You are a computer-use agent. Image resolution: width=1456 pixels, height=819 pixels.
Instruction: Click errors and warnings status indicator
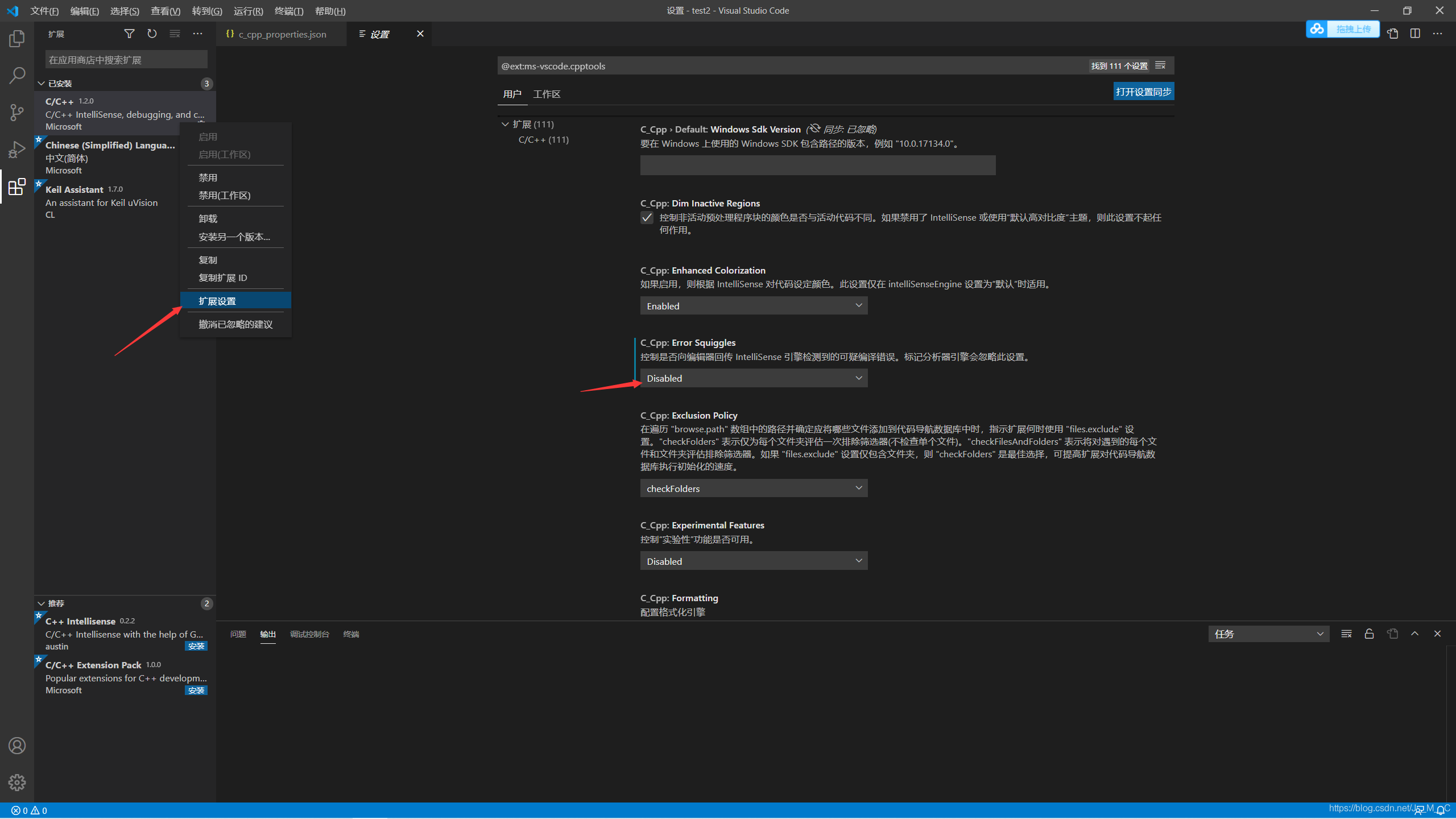coord(29,810)
